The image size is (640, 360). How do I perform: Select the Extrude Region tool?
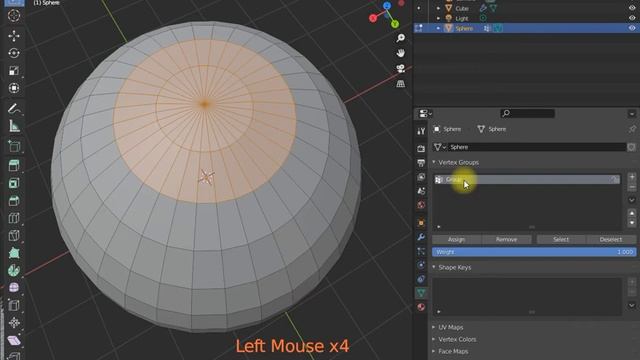pos(14,165)
